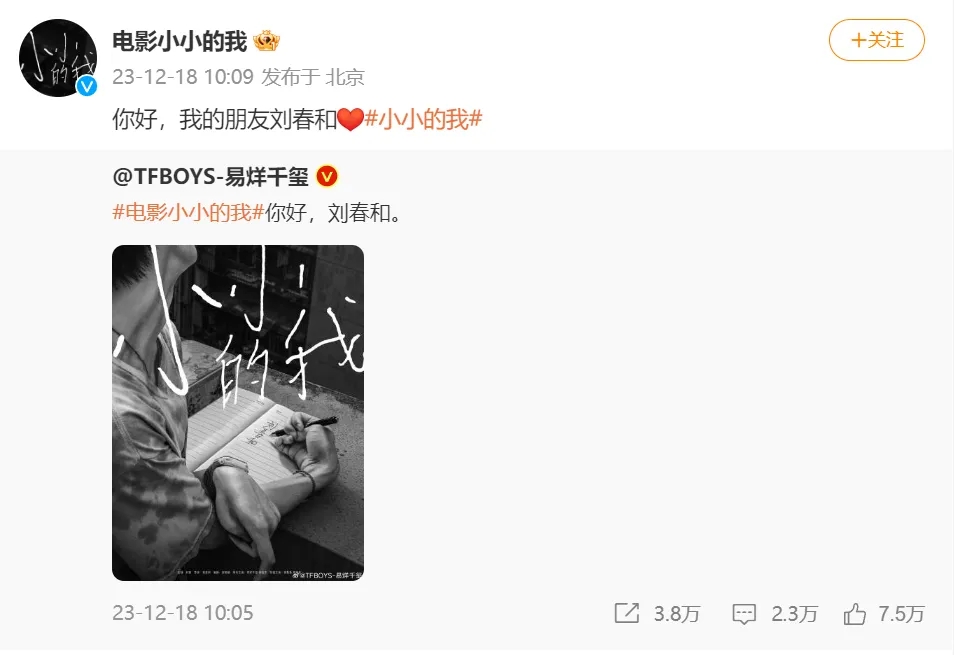
Task: Open the #小小的我# hashtag topic
Action: tap(423, 119)
